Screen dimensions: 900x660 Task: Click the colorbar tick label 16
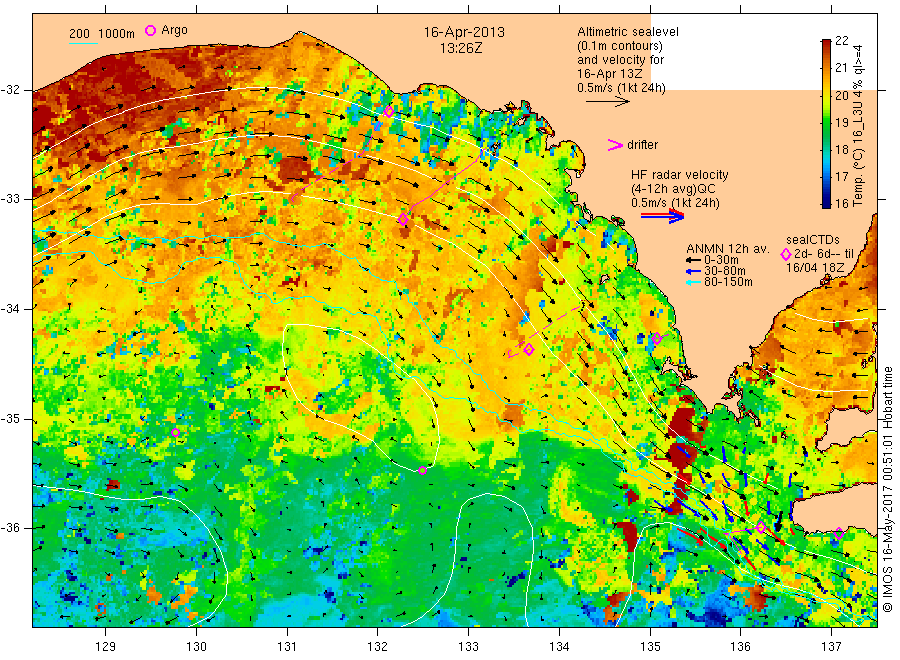(x=841, y=203)
